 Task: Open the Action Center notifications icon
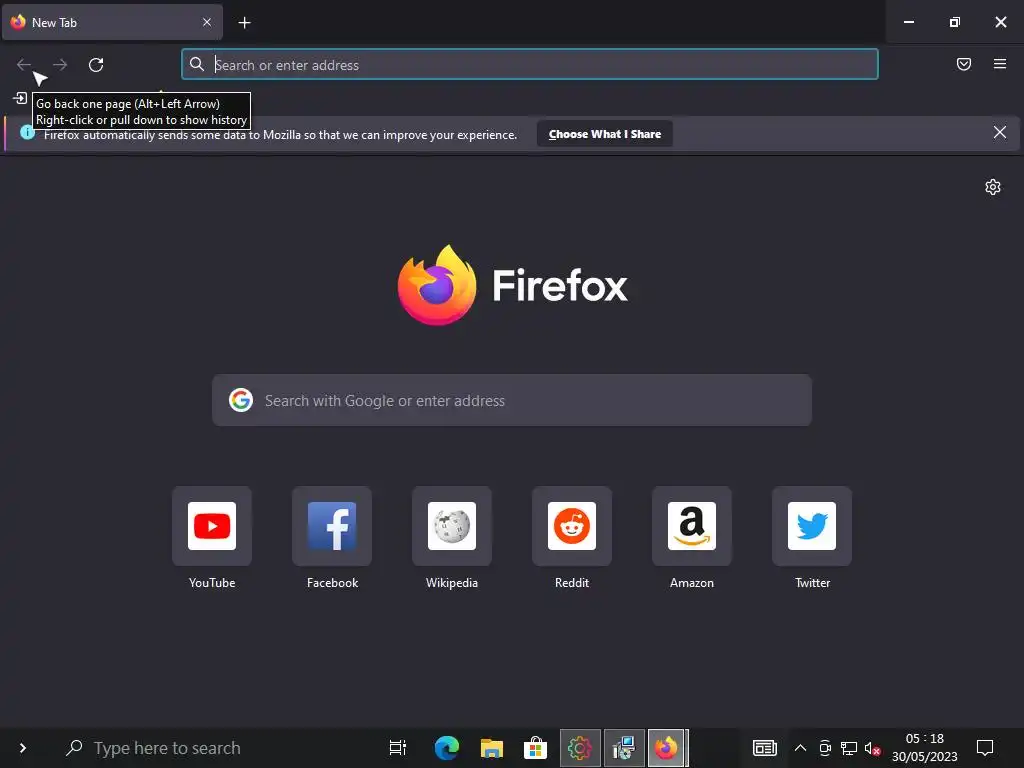pos(985,748)
